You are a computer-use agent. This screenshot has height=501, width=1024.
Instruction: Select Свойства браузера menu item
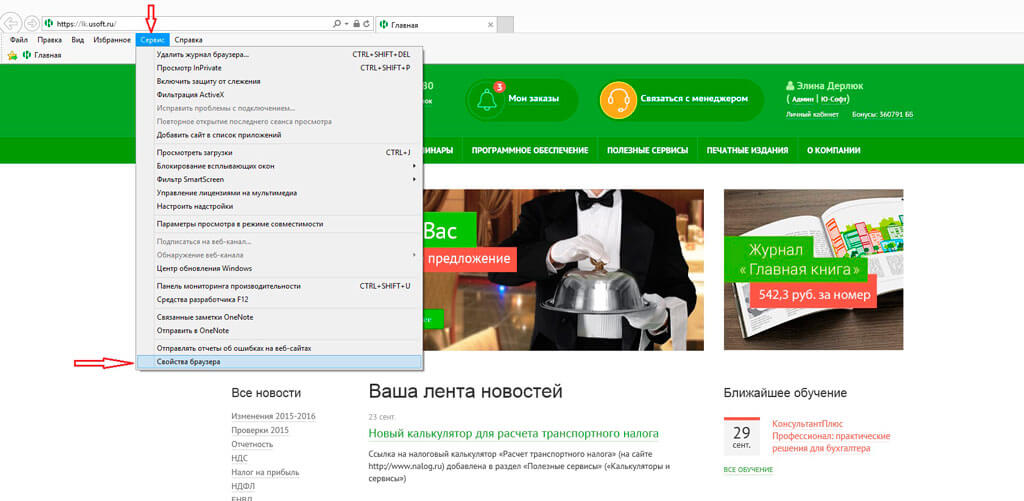(x=280, y=362)
